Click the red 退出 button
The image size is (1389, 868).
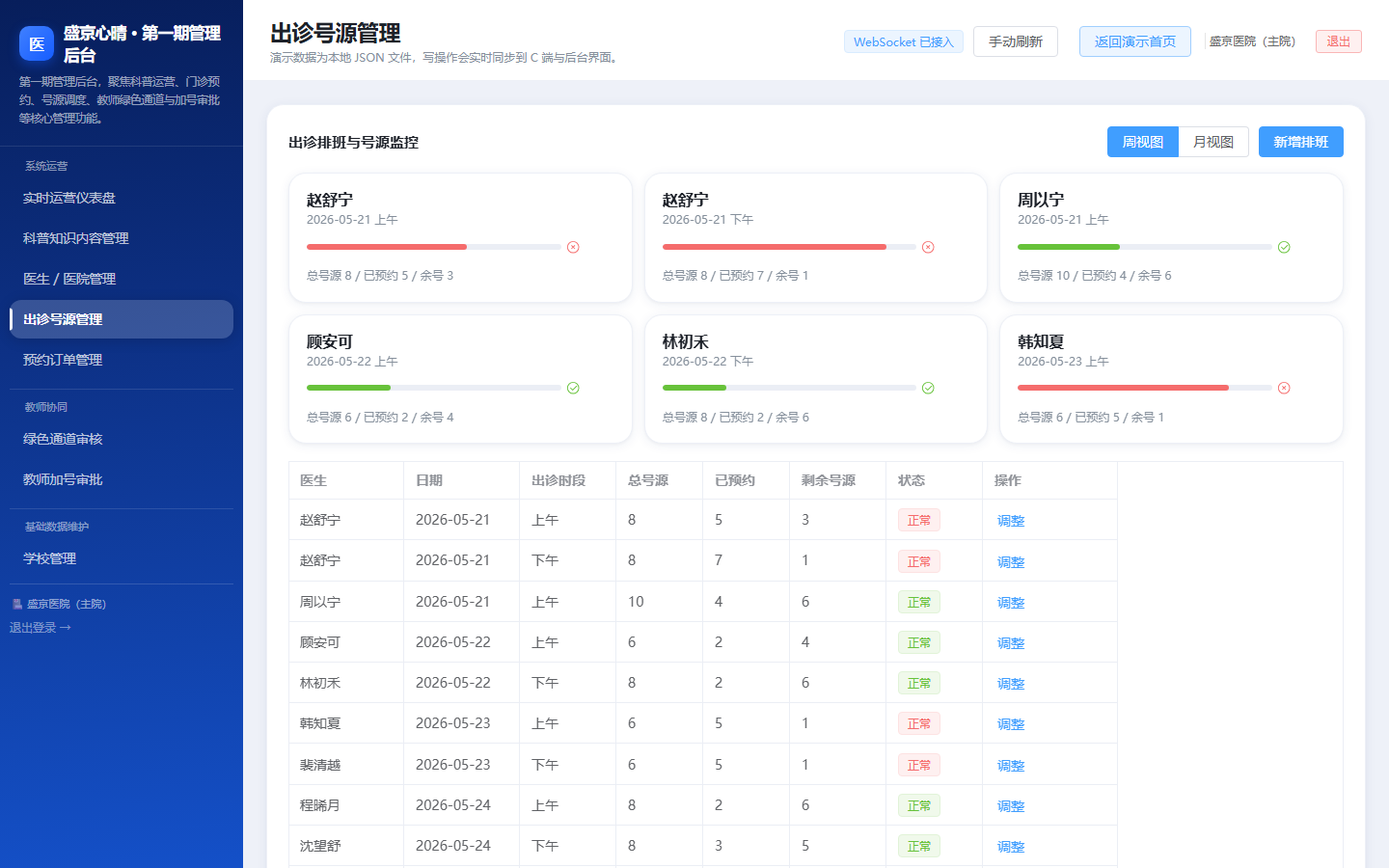click(1339, 41)
